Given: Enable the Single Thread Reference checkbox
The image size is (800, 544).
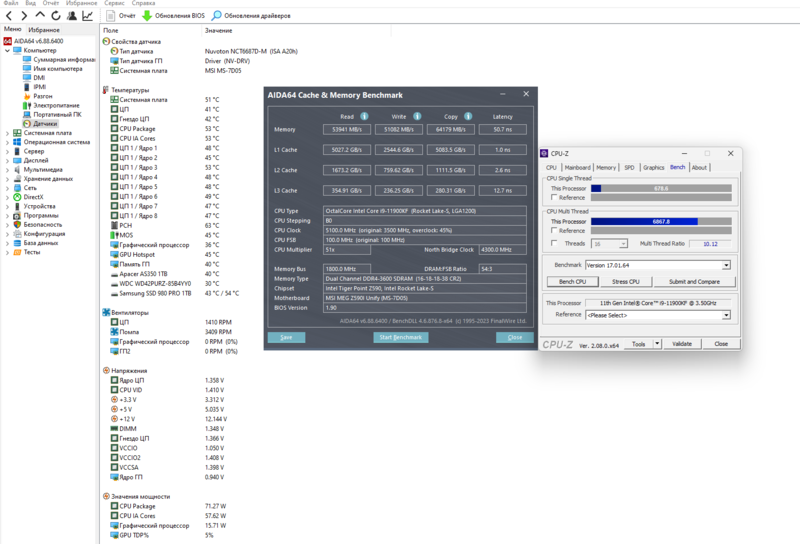Looking at the screenshot, I should pyautogui.click(x=554, y=197).
